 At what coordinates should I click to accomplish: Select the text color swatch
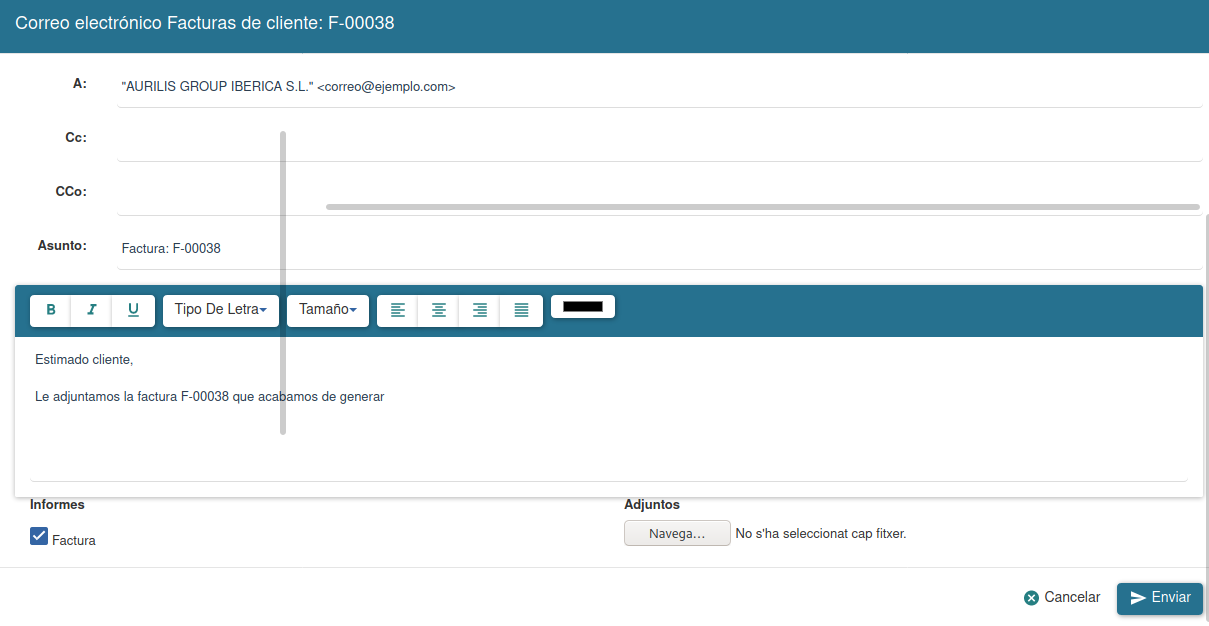coord(583,306)
